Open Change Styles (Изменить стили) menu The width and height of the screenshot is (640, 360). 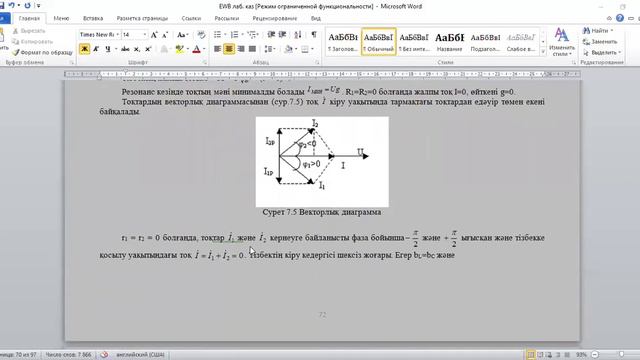coord(562,42)
